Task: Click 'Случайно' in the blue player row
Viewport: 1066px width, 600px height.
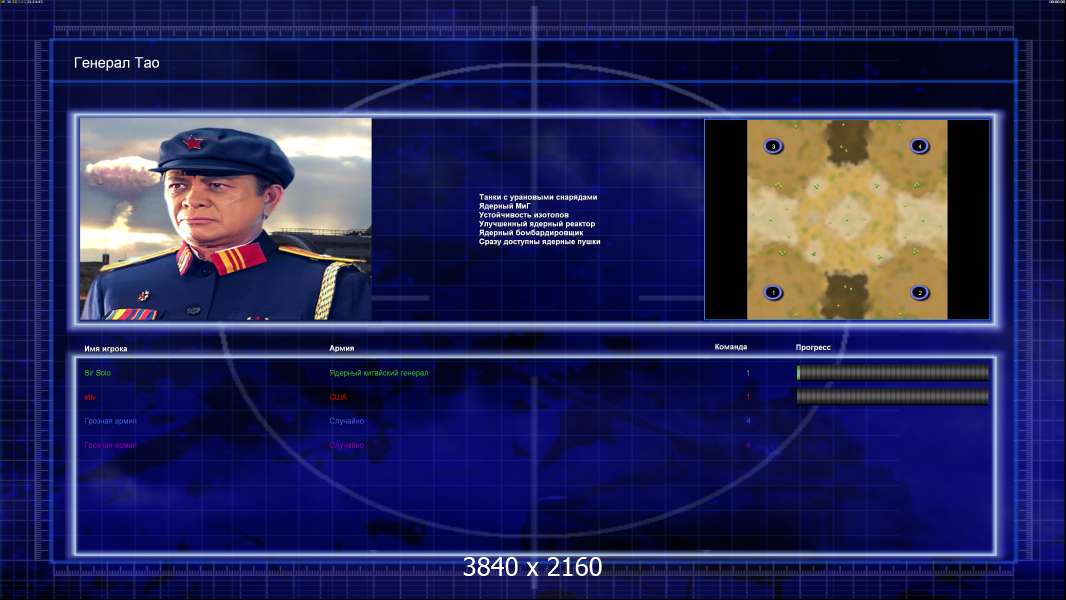Action: pos(347,421)
